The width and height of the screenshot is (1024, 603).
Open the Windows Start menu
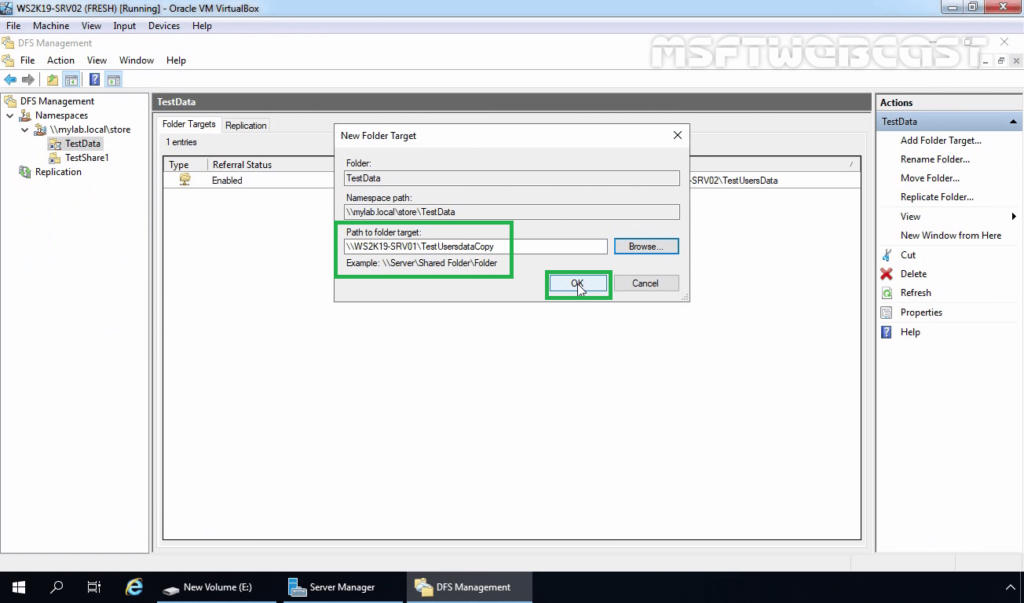pos(18,587)
